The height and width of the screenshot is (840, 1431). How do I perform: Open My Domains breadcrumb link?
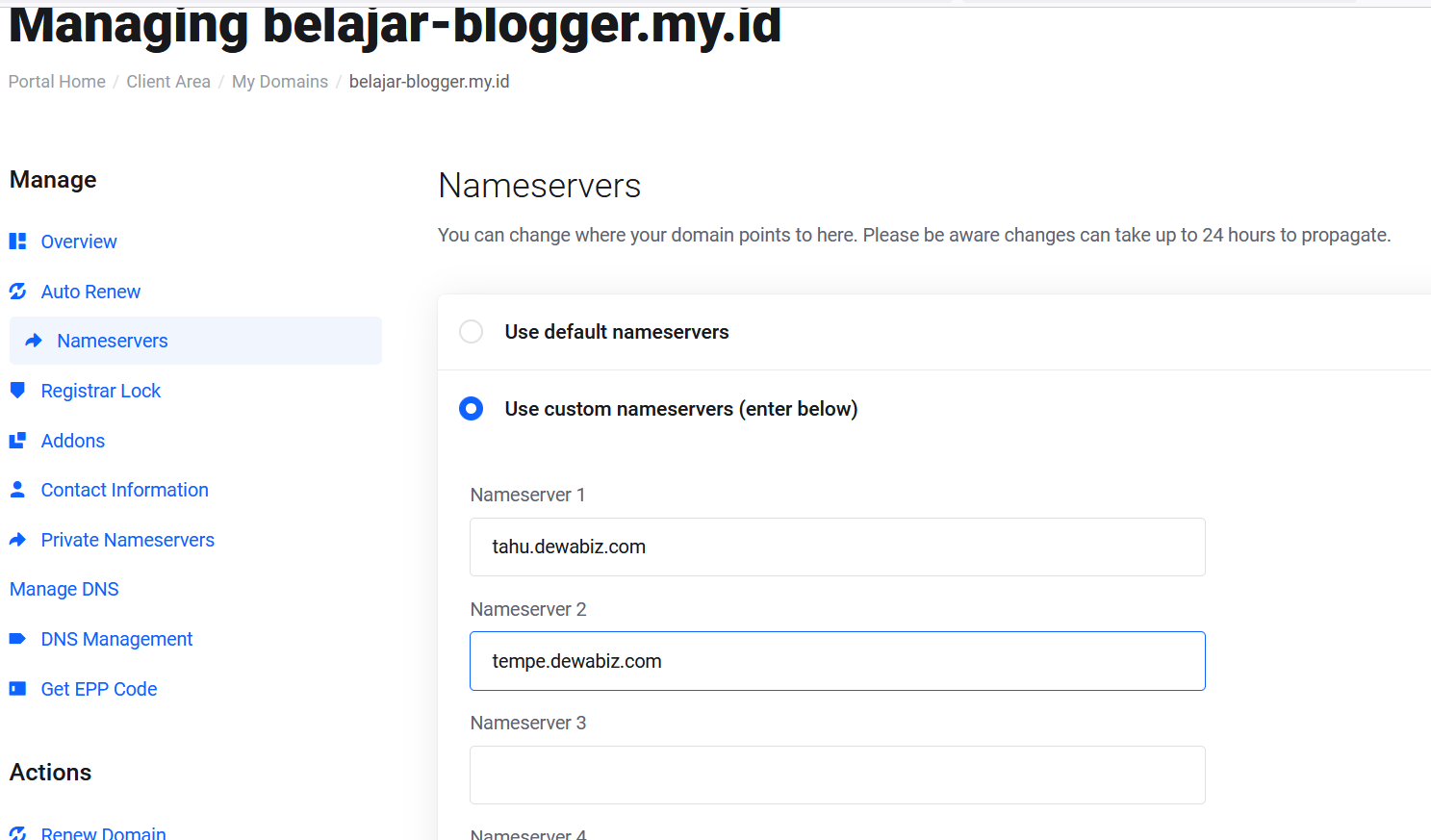280,82
